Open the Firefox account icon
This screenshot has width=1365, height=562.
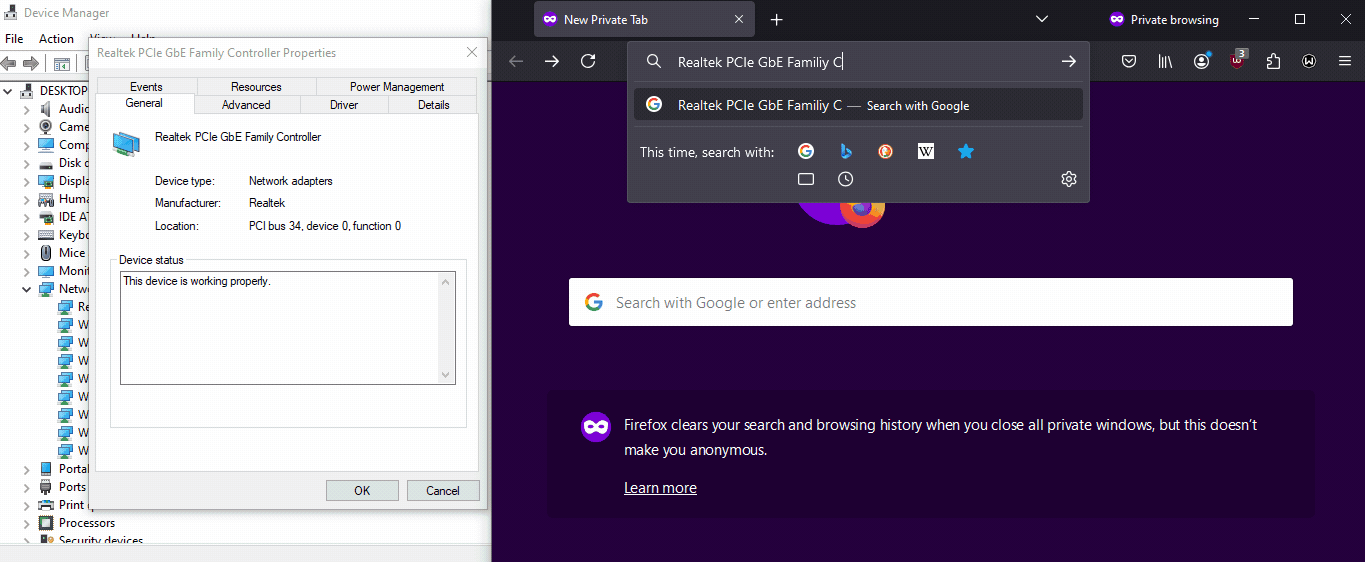pos(1201,62)
